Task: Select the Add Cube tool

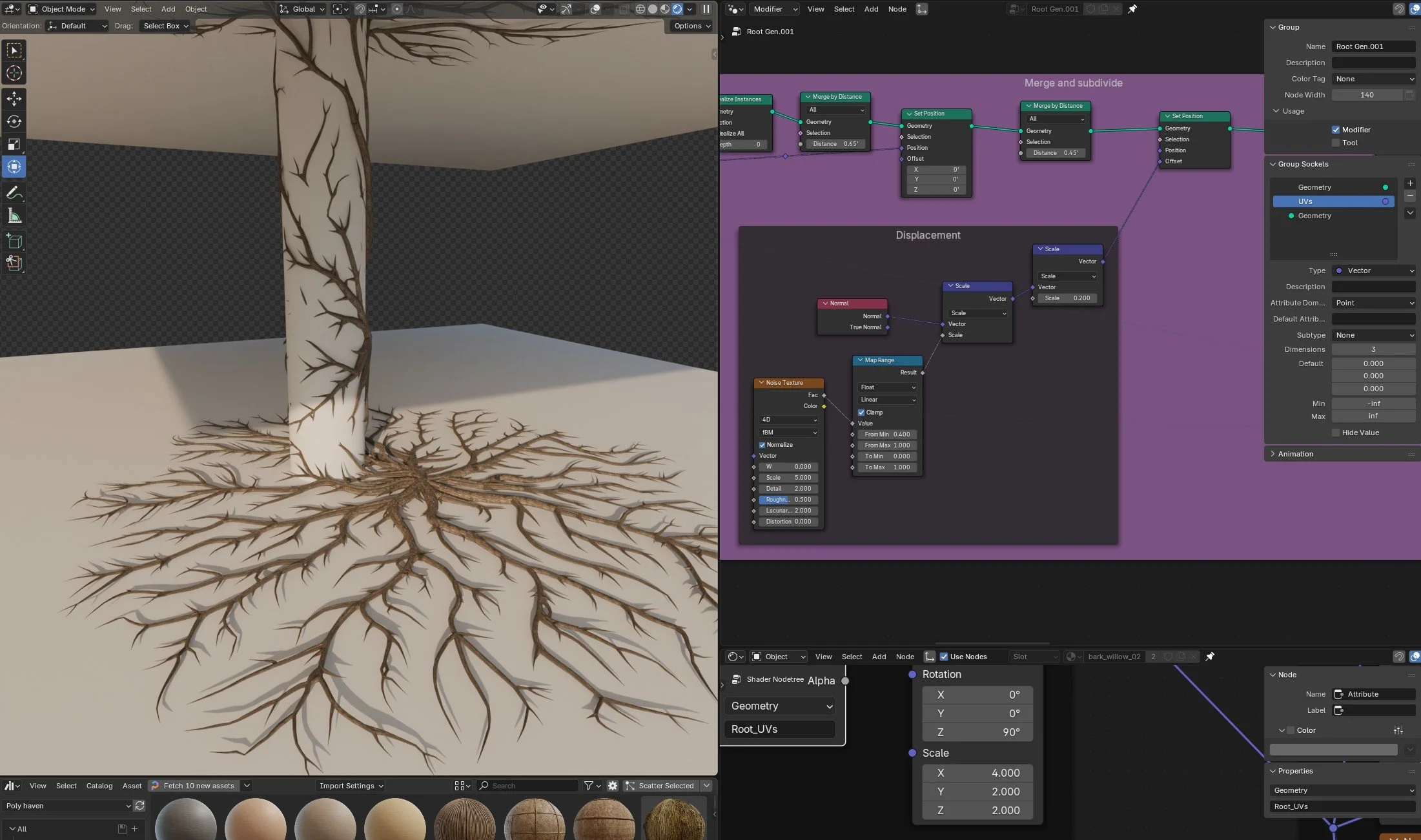Action: (14, 240)
